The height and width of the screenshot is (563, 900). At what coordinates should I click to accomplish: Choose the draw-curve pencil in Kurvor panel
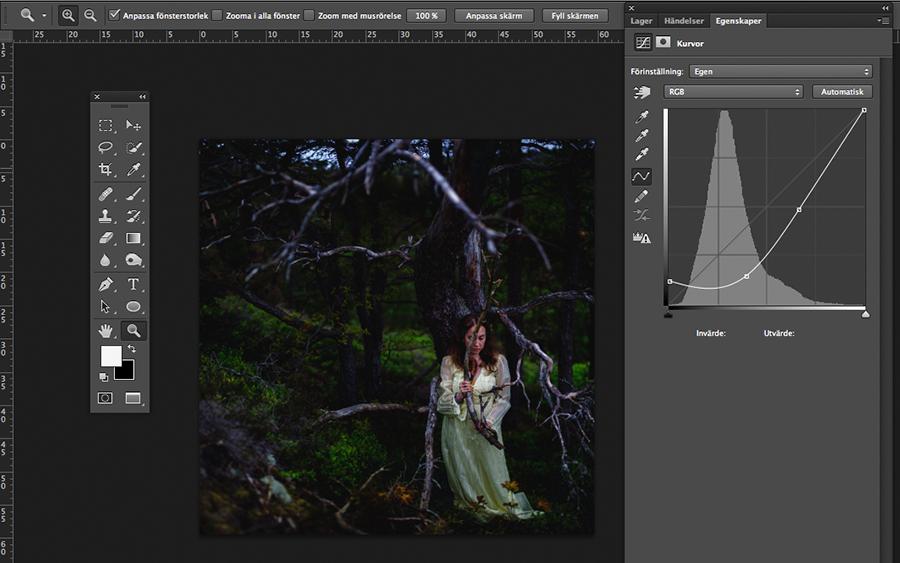pyautogui.click(x=641, y=196)
